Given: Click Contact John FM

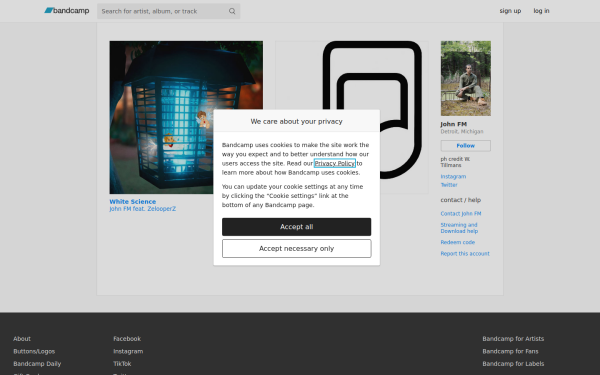Looking at the screenshot, I should (461, 214).
